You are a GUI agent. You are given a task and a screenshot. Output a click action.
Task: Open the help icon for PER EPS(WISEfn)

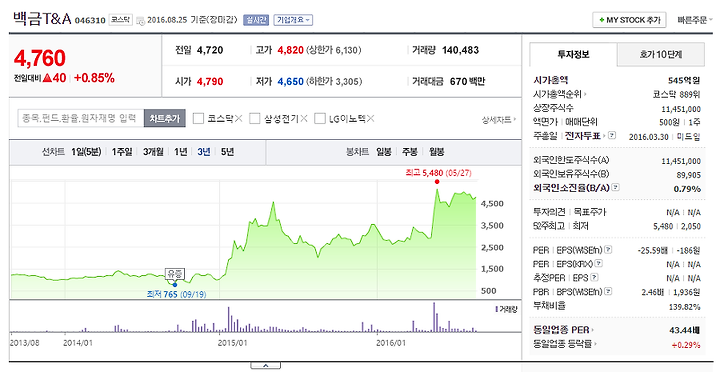pos(608,250)
